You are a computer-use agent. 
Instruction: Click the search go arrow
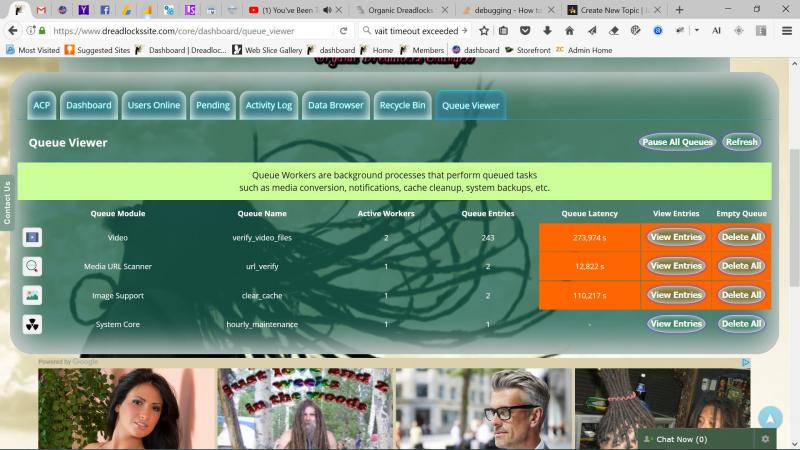(x=464, y=31)
